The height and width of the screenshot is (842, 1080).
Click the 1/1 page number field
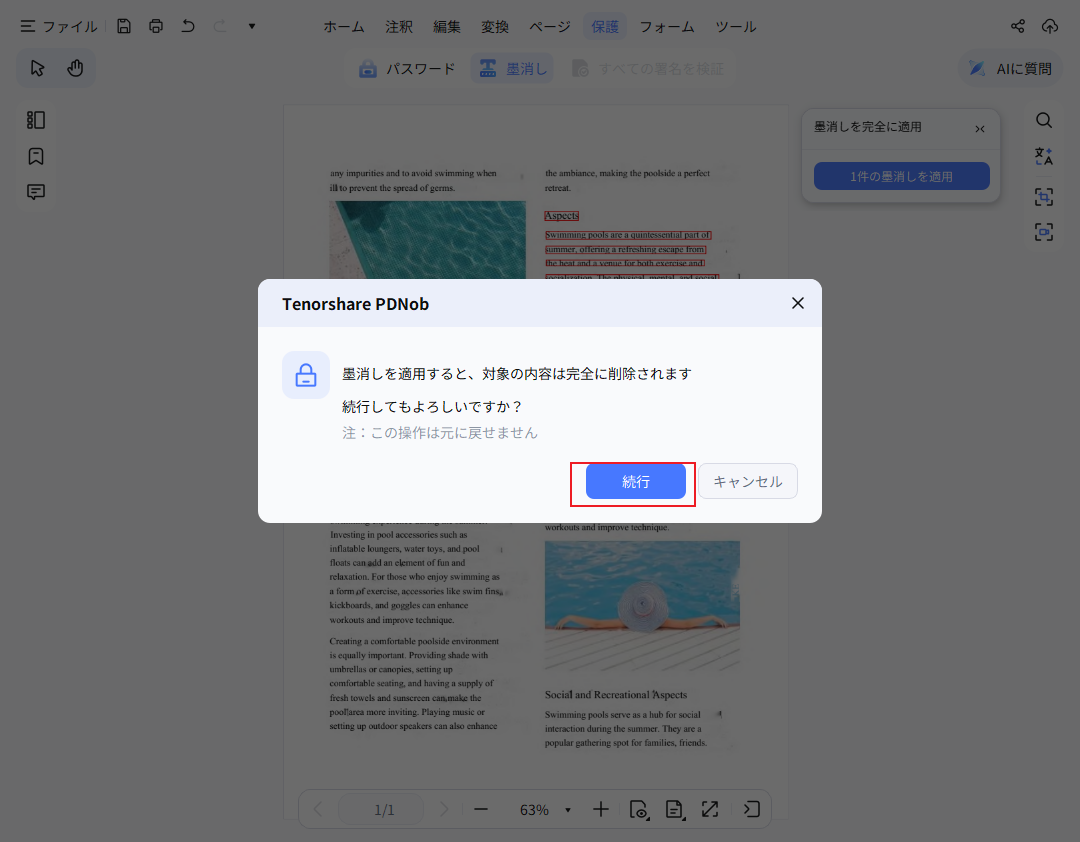pos(384,810)
